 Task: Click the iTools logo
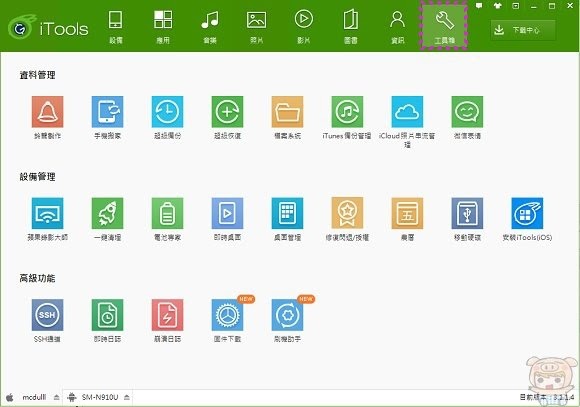coord(48,27)
